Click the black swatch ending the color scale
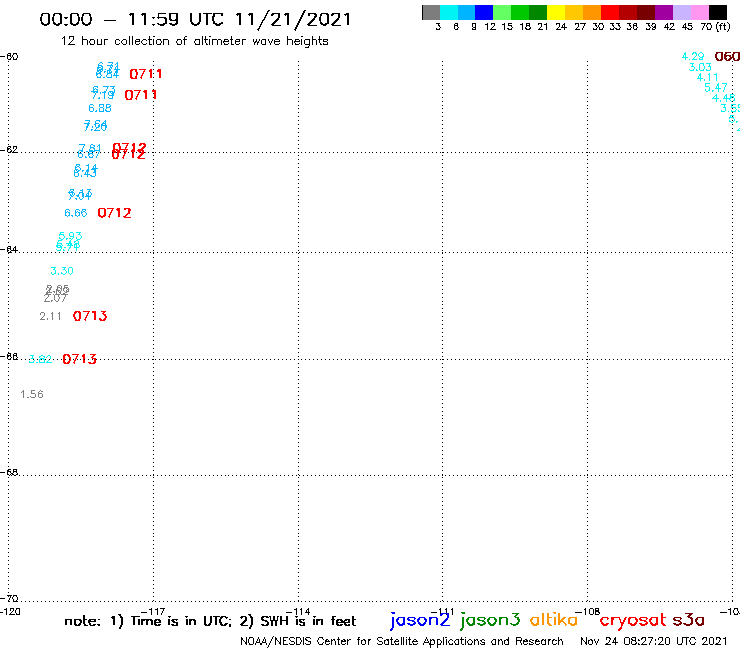 pyautogui.click(x=717, y=12)
